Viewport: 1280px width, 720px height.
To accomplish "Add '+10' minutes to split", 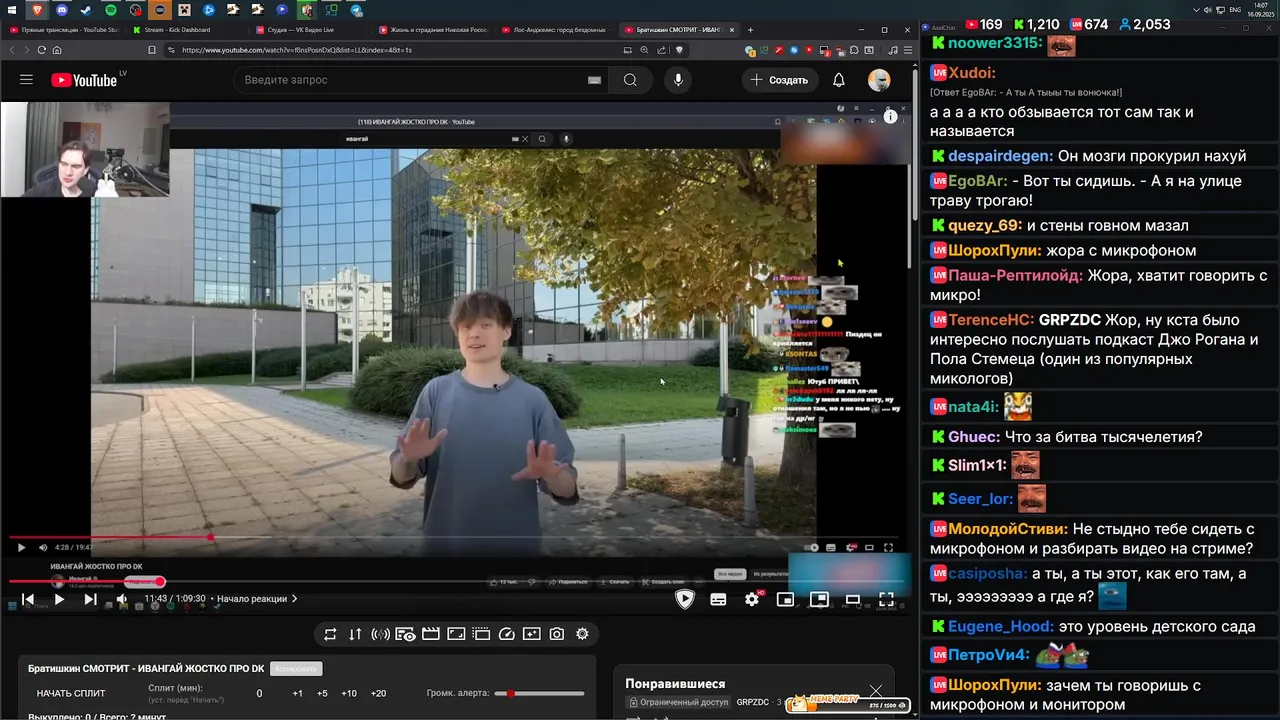I will [x=349, y=694].
